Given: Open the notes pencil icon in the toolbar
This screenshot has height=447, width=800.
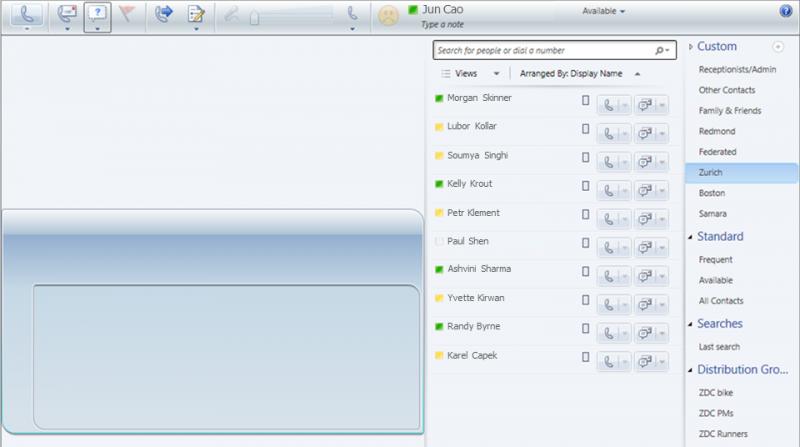Looking at the screenshot, I should (x=196, y=14).
